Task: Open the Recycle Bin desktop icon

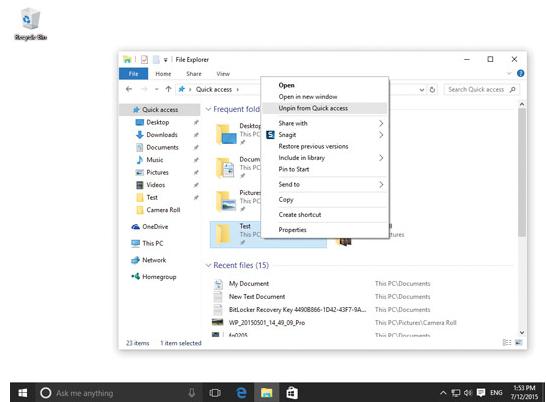Action: (x=30, y=24)
